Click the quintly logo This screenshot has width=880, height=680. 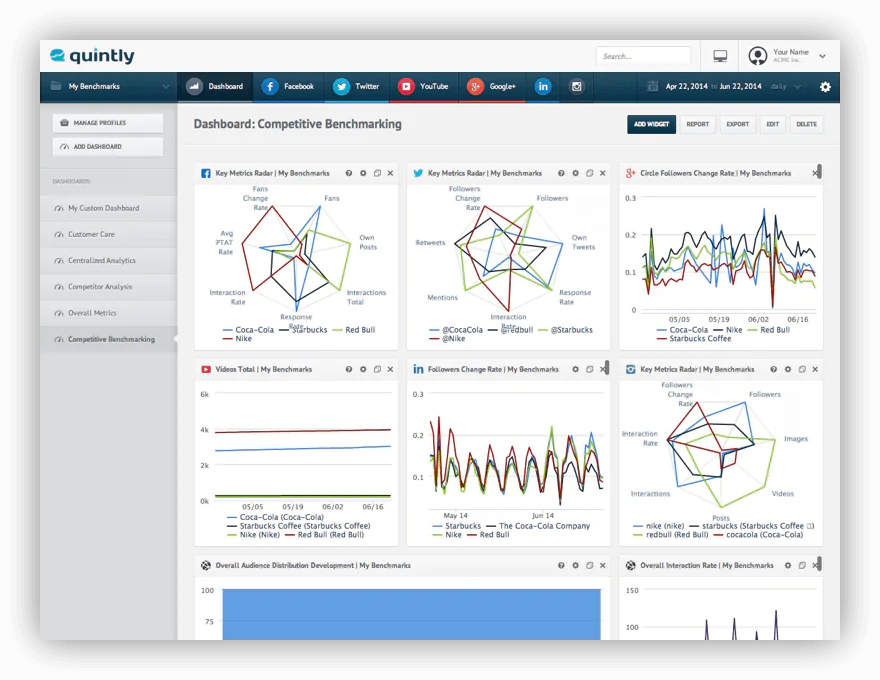click(92, 56)
